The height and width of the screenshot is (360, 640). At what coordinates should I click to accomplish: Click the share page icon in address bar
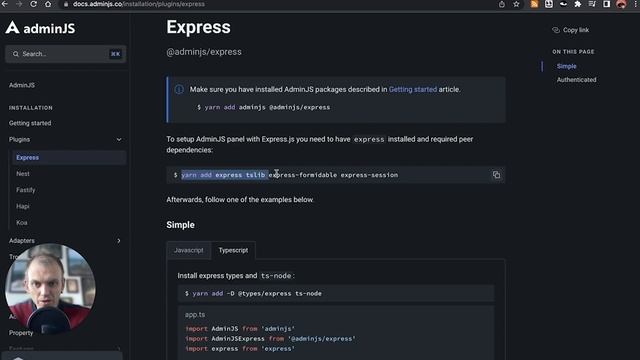click(x=502, y=4)
